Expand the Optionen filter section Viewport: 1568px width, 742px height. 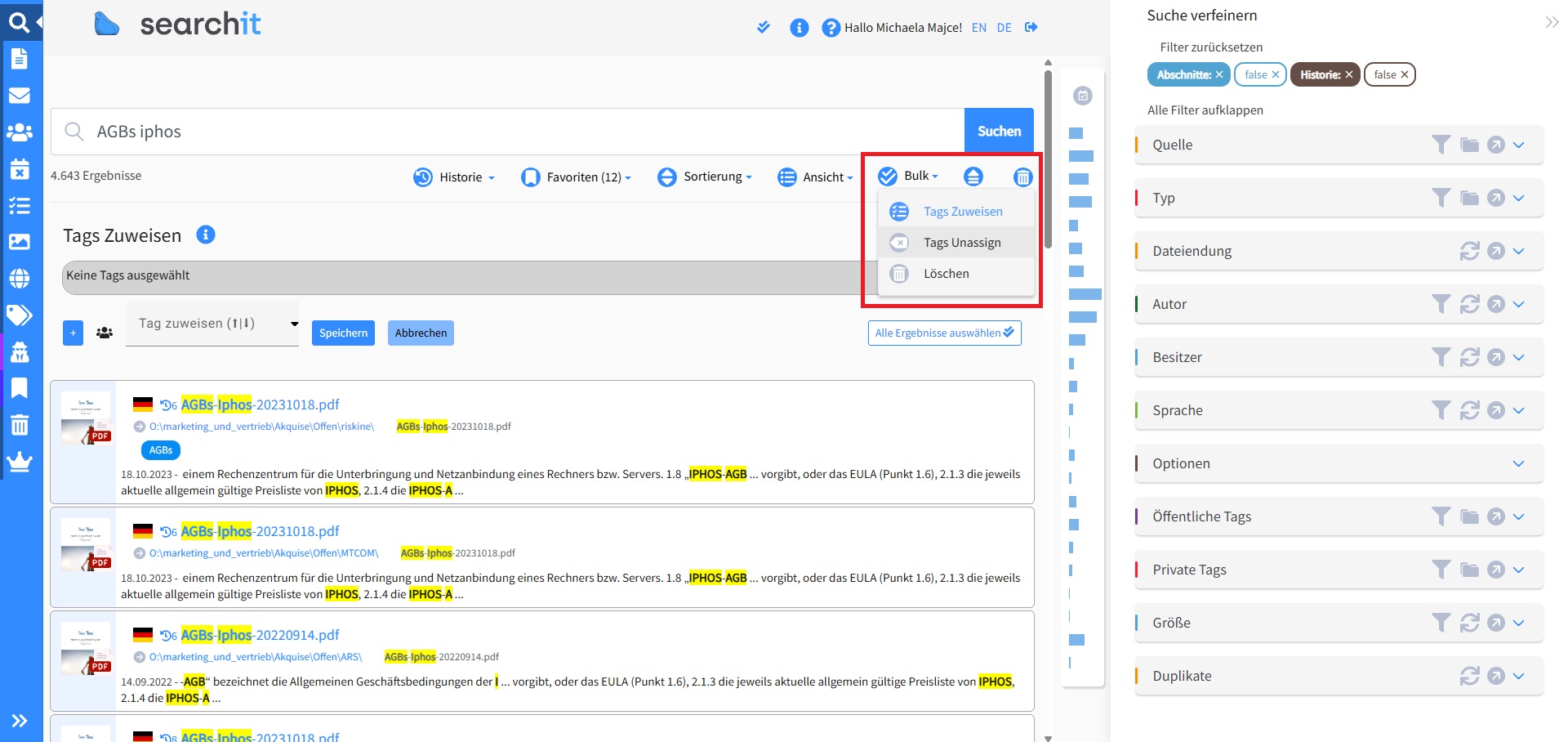(1518, 463)
